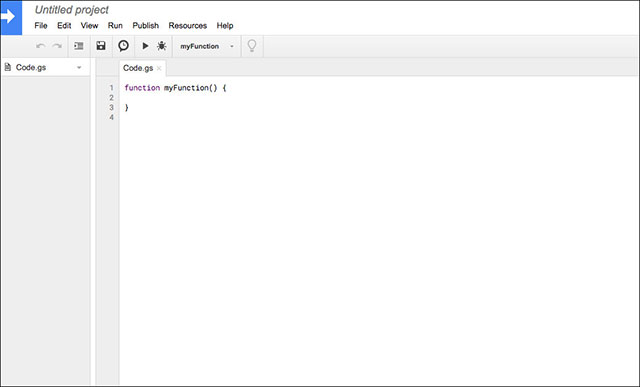Expand the Code.gs file options arrow in sidebar

point(79,68)
